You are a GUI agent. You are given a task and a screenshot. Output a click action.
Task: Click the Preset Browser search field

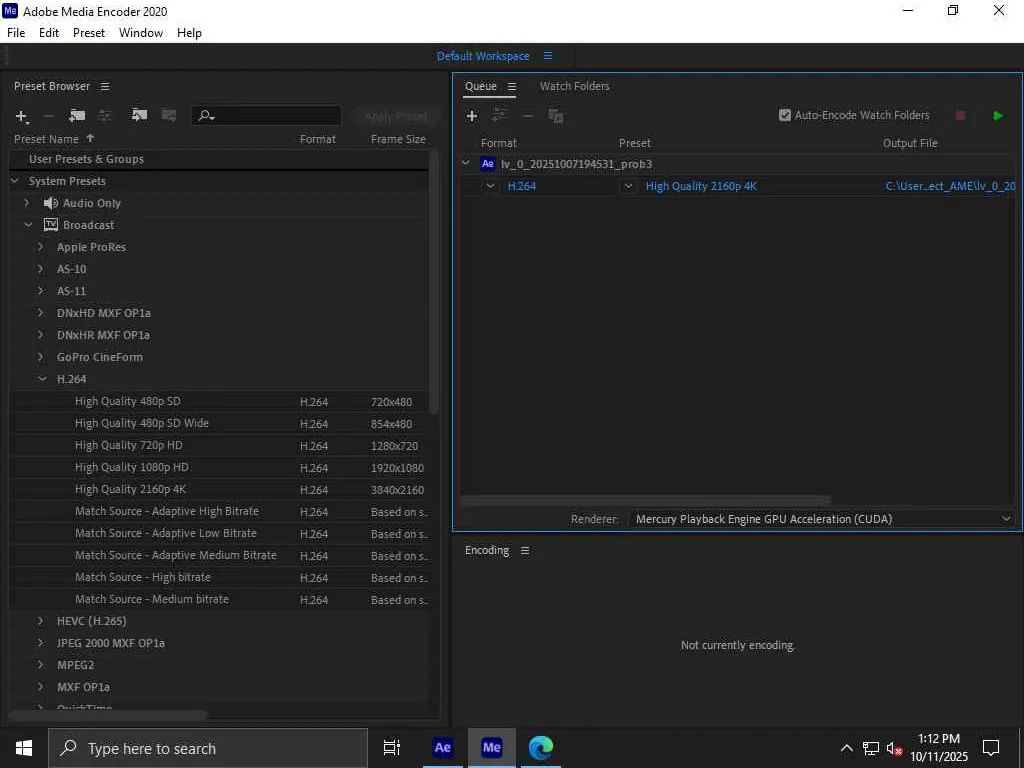(266, 116)
